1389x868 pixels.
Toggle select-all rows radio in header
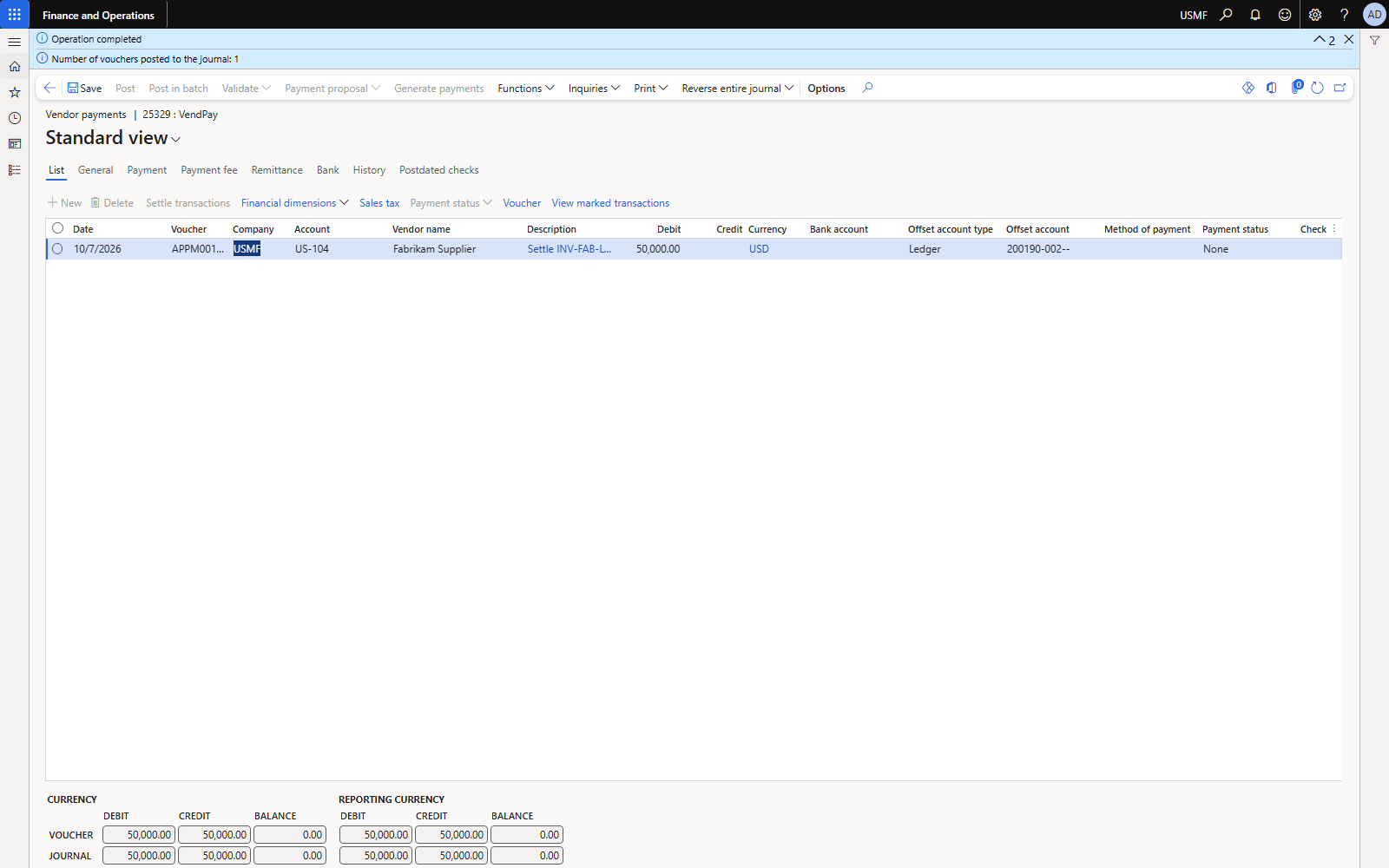[57, 228]
